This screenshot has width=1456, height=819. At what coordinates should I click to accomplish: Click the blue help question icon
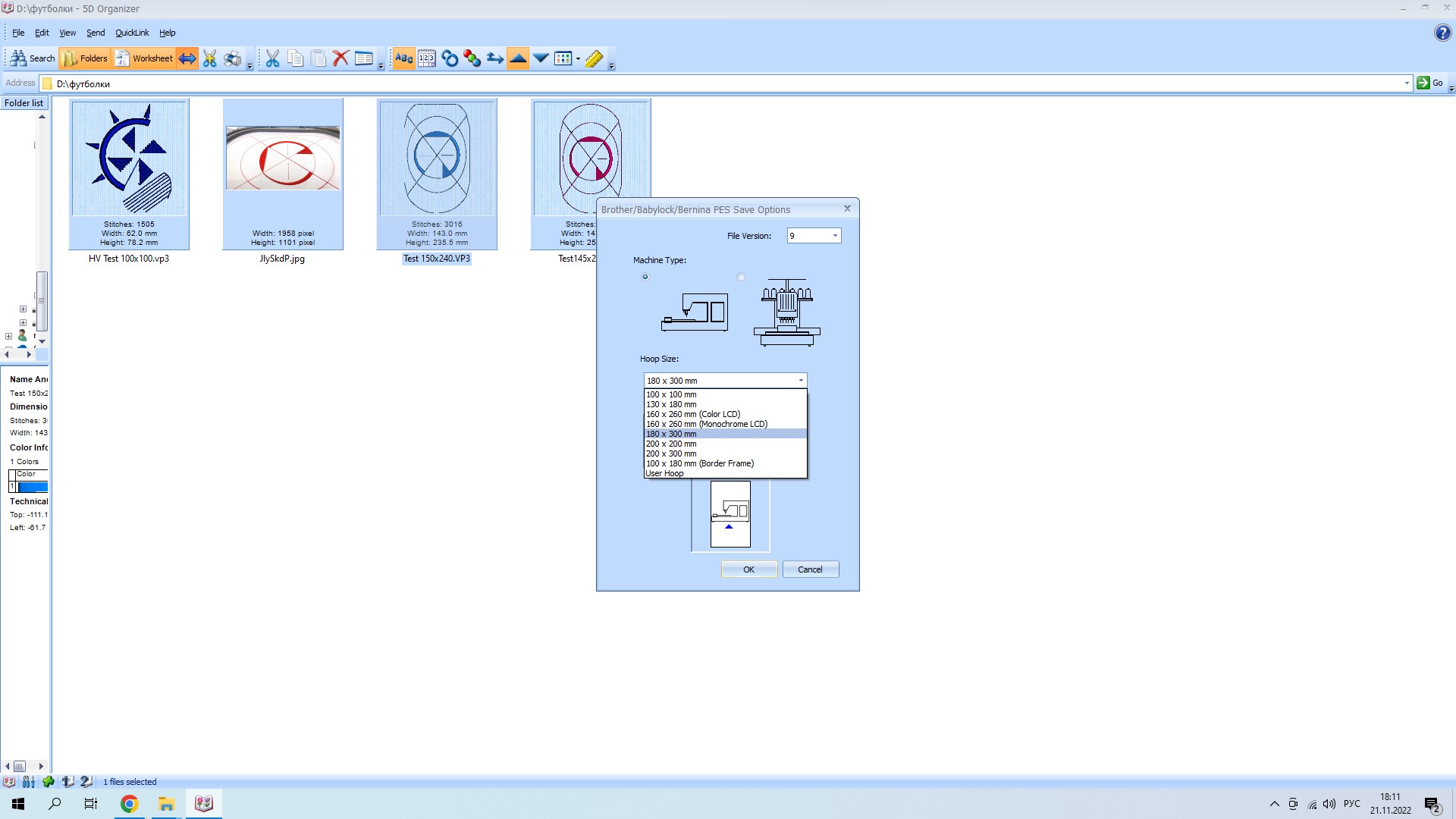click(x=1442, y=33)
